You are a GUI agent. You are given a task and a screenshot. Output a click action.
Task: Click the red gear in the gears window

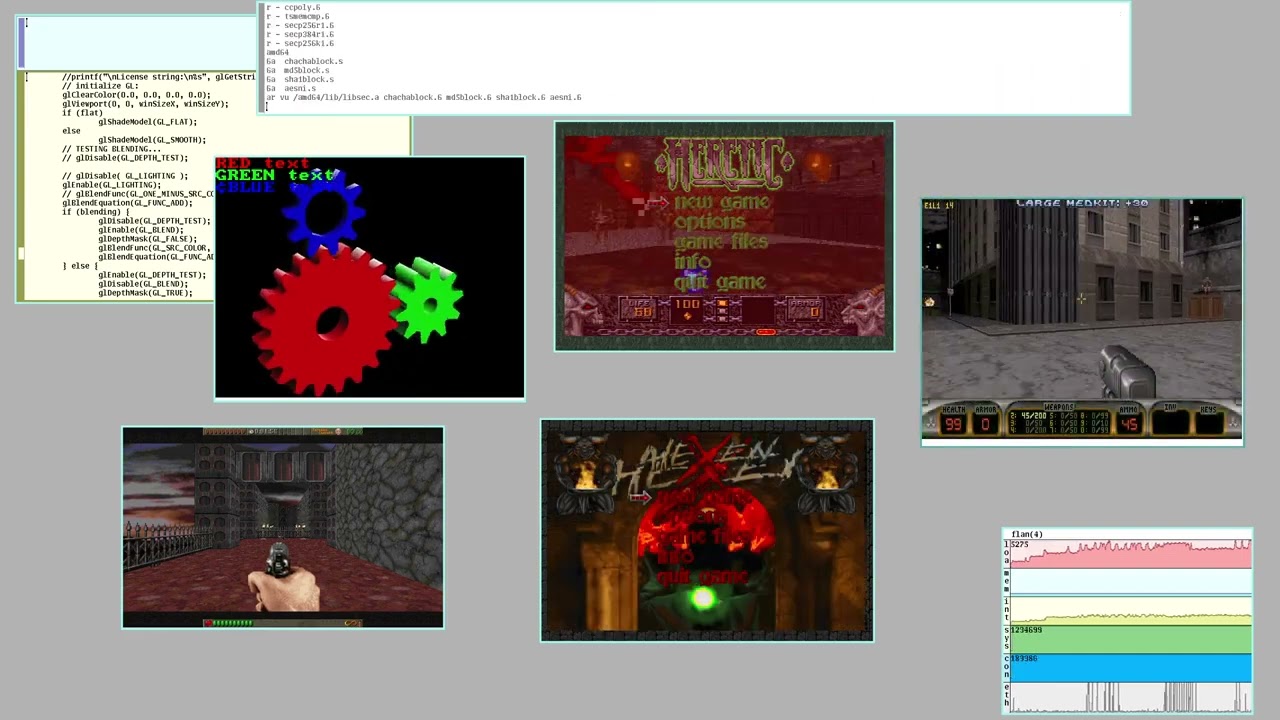[x=324, y=320]
